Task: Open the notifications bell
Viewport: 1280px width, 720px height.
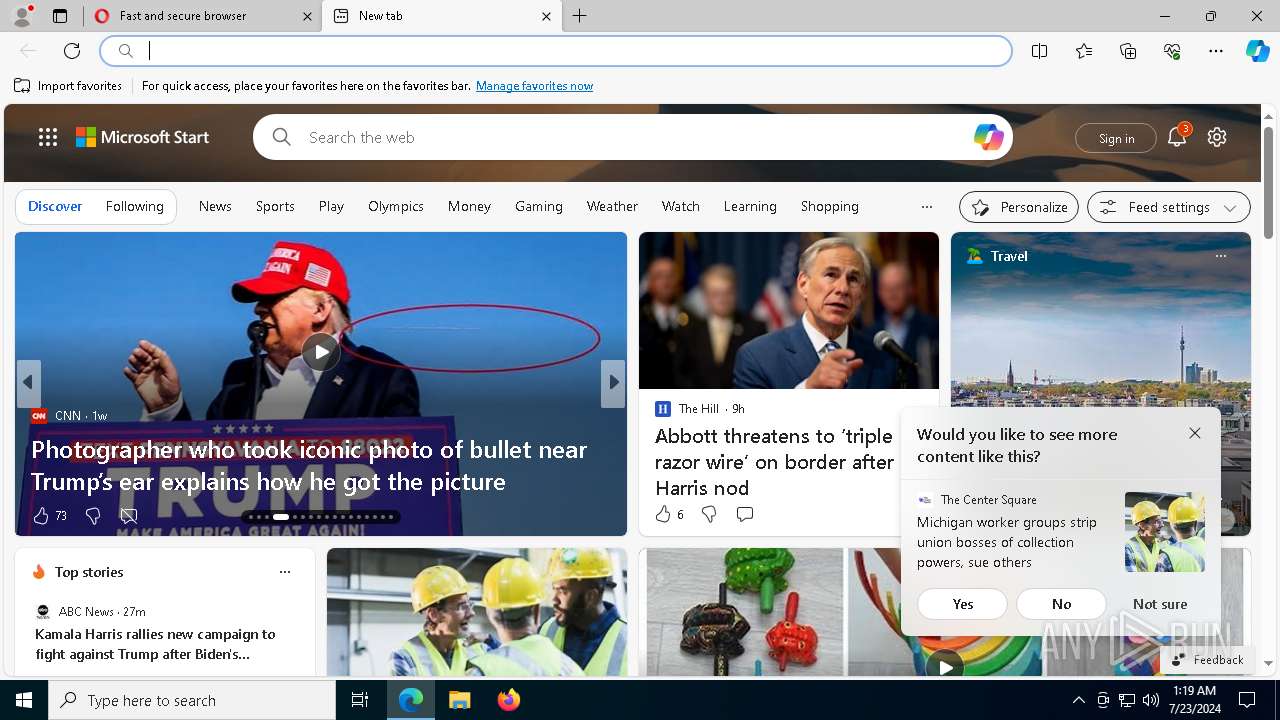Action: pos(1177,138)
